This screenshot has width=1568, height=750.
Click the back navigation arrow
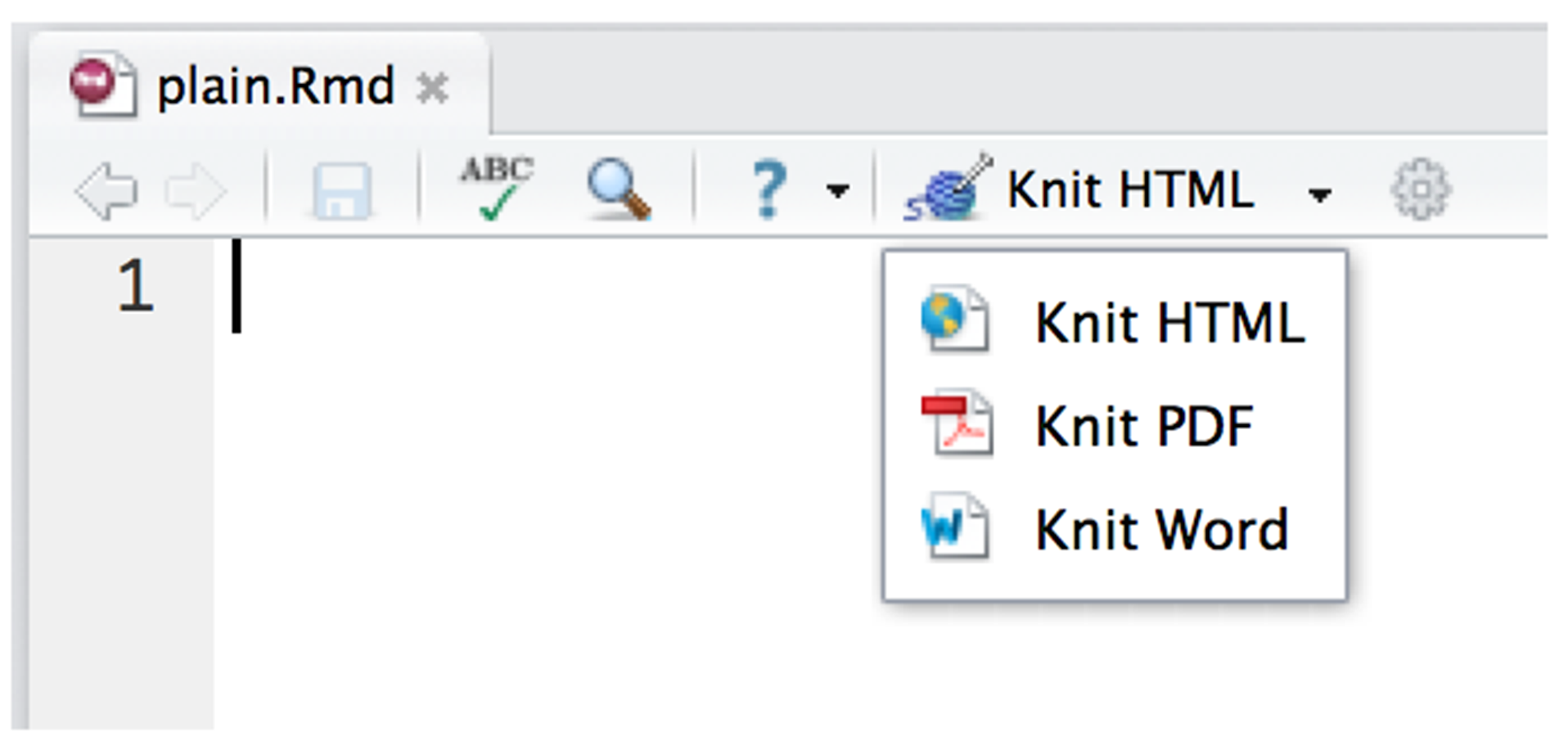coord(104,190)
